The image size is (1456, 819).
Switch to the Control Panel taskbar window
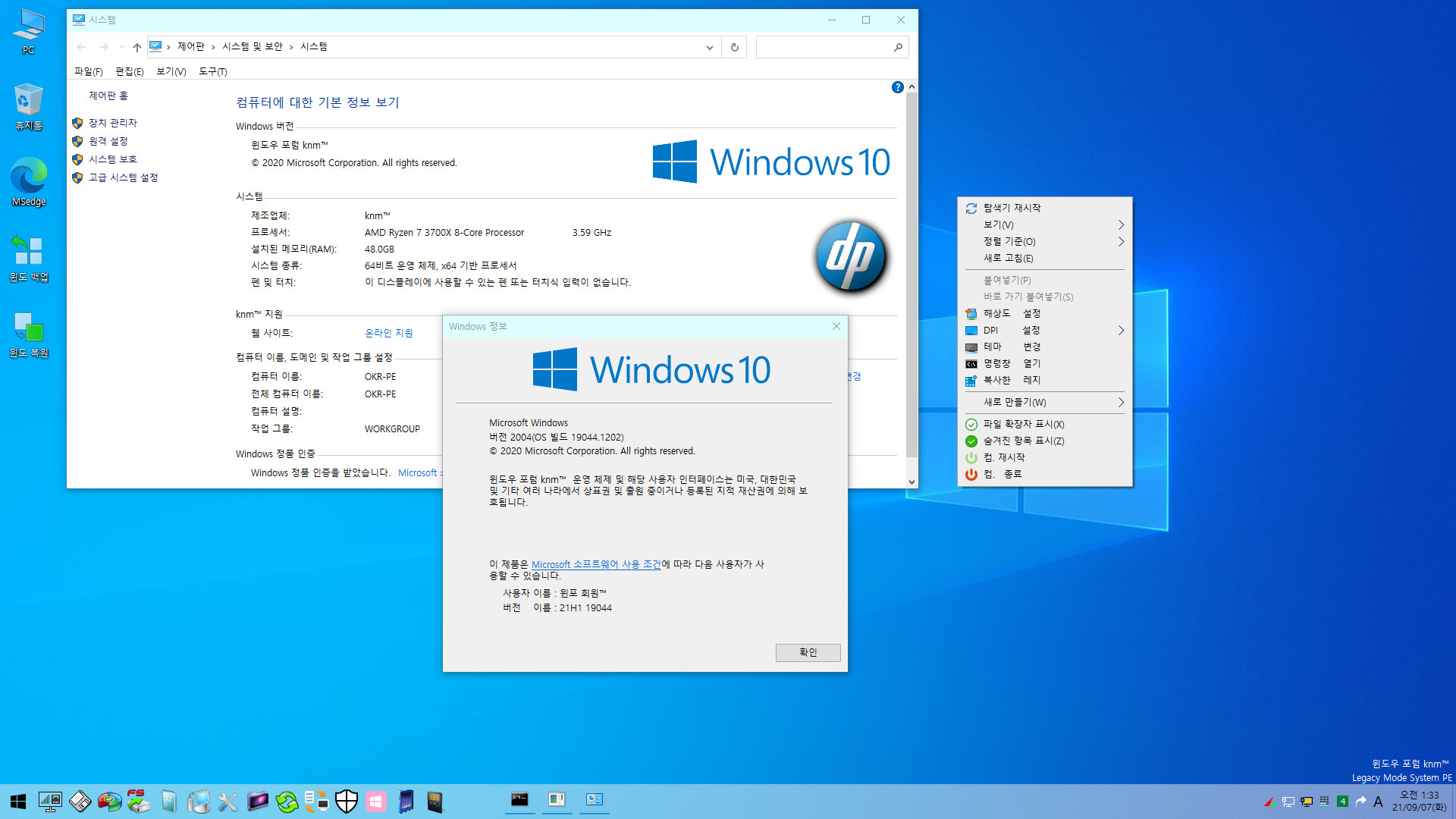pos(594,800)
